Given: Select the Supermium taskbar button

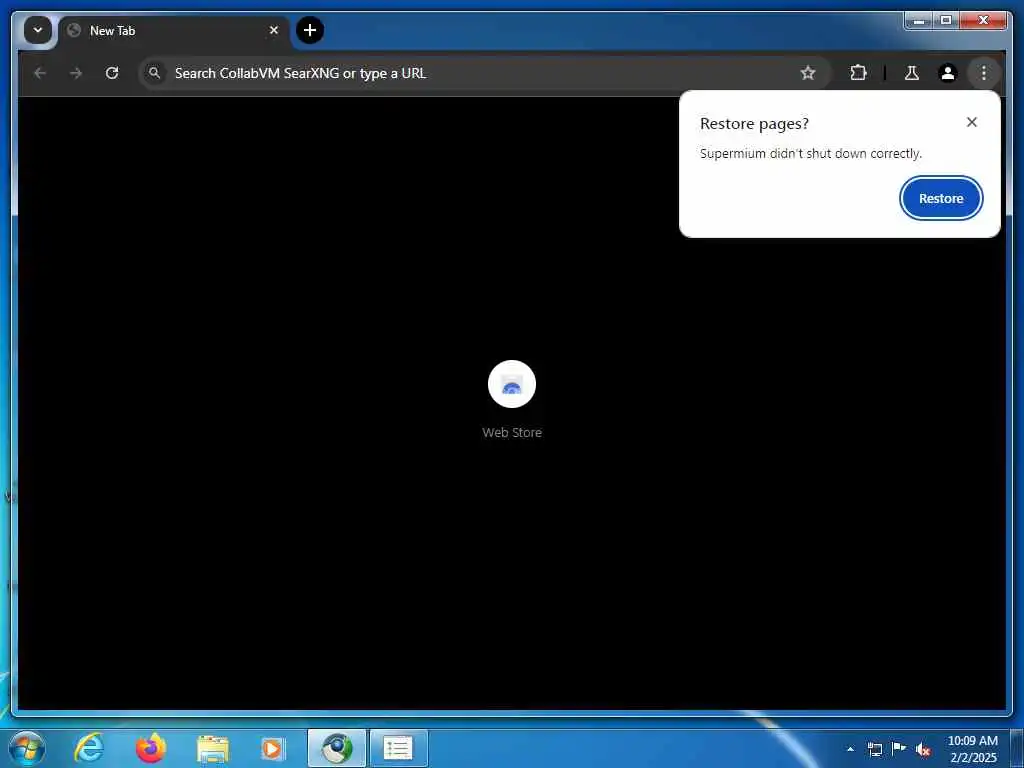Looking at the screenshot, I should (337, 748).
